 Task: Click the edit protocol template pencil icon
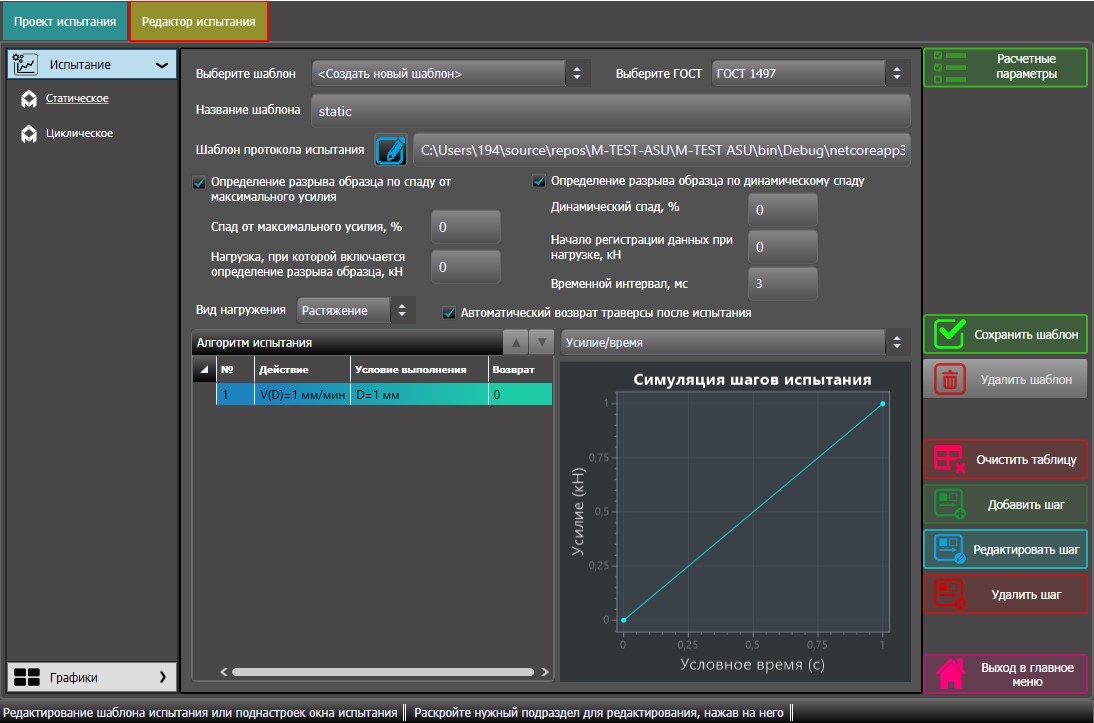(x=391, y=150)
